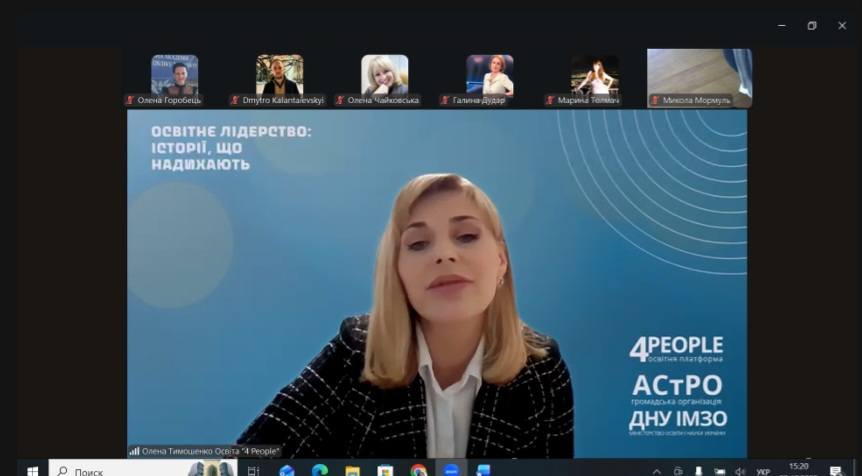The image size is (862, 476).
Task: Switch input language via УКР indicator
Action: tap(763, 471)
